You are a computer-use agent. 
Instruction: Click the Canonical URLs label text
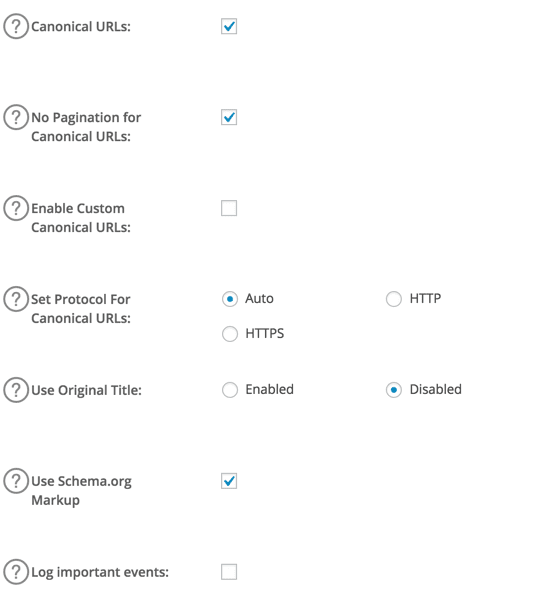(81, 26)
